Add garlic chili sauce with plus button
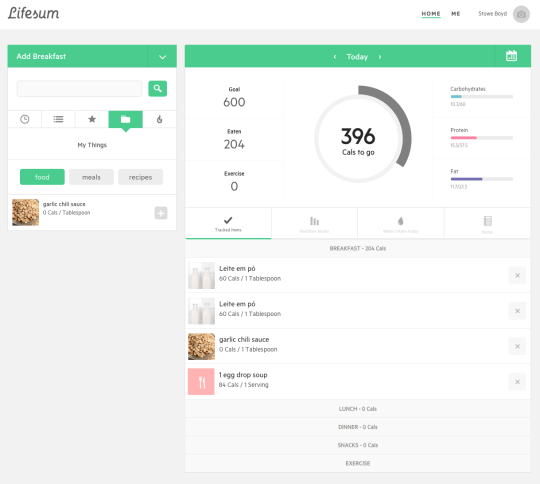This screenshot has width=540, height=484. (161, 213)
